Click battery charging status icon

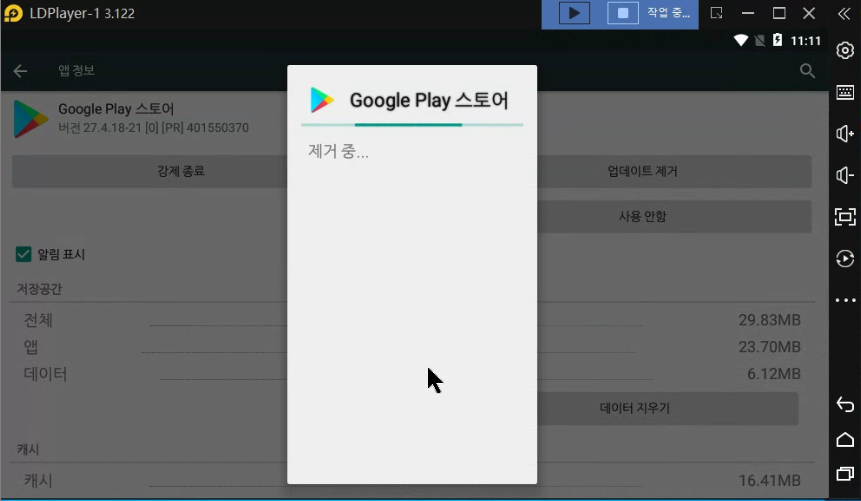(x=778, y=40)
